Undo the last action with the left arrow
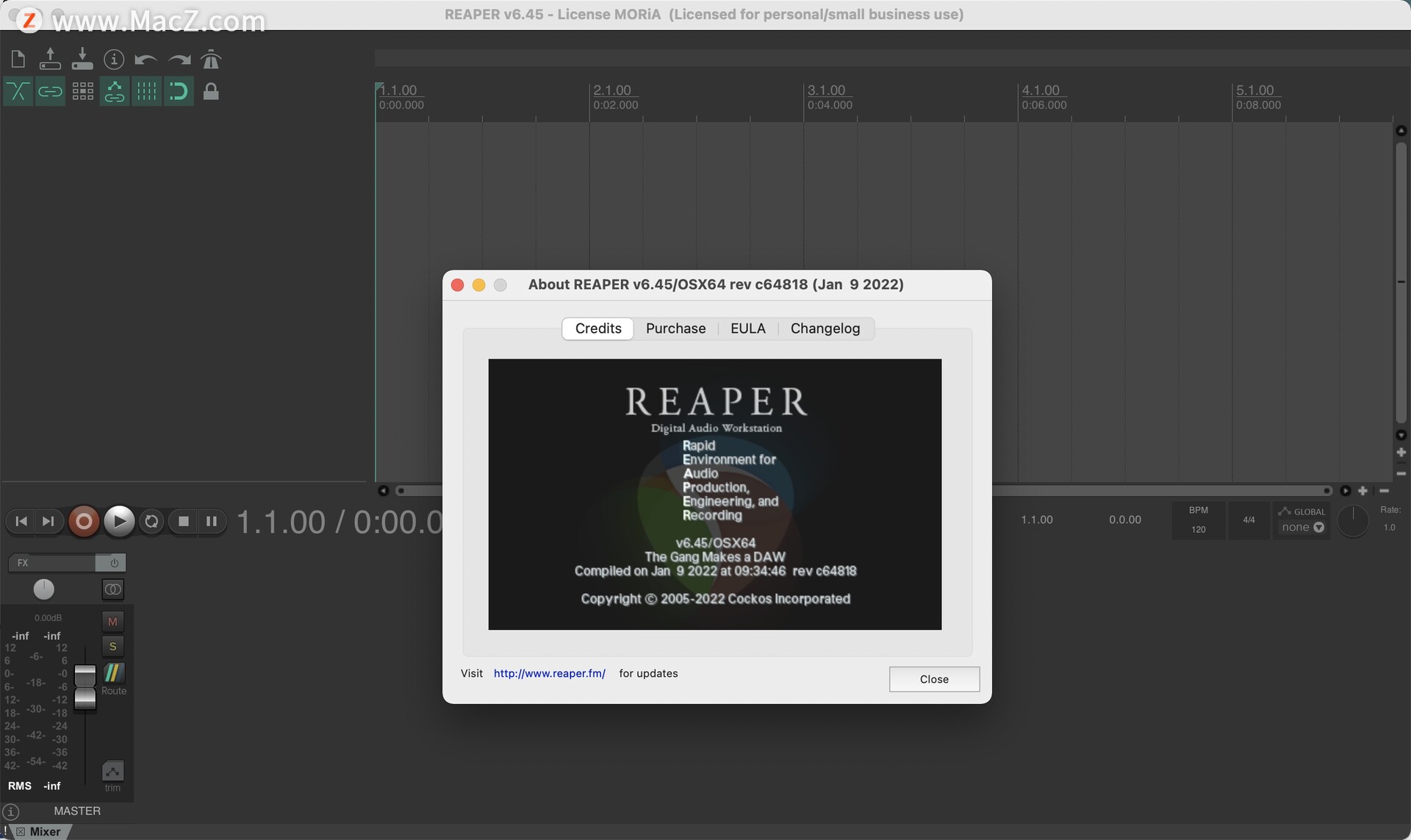The height and width of the screenshot is (840, 1411). pos(146,60)
